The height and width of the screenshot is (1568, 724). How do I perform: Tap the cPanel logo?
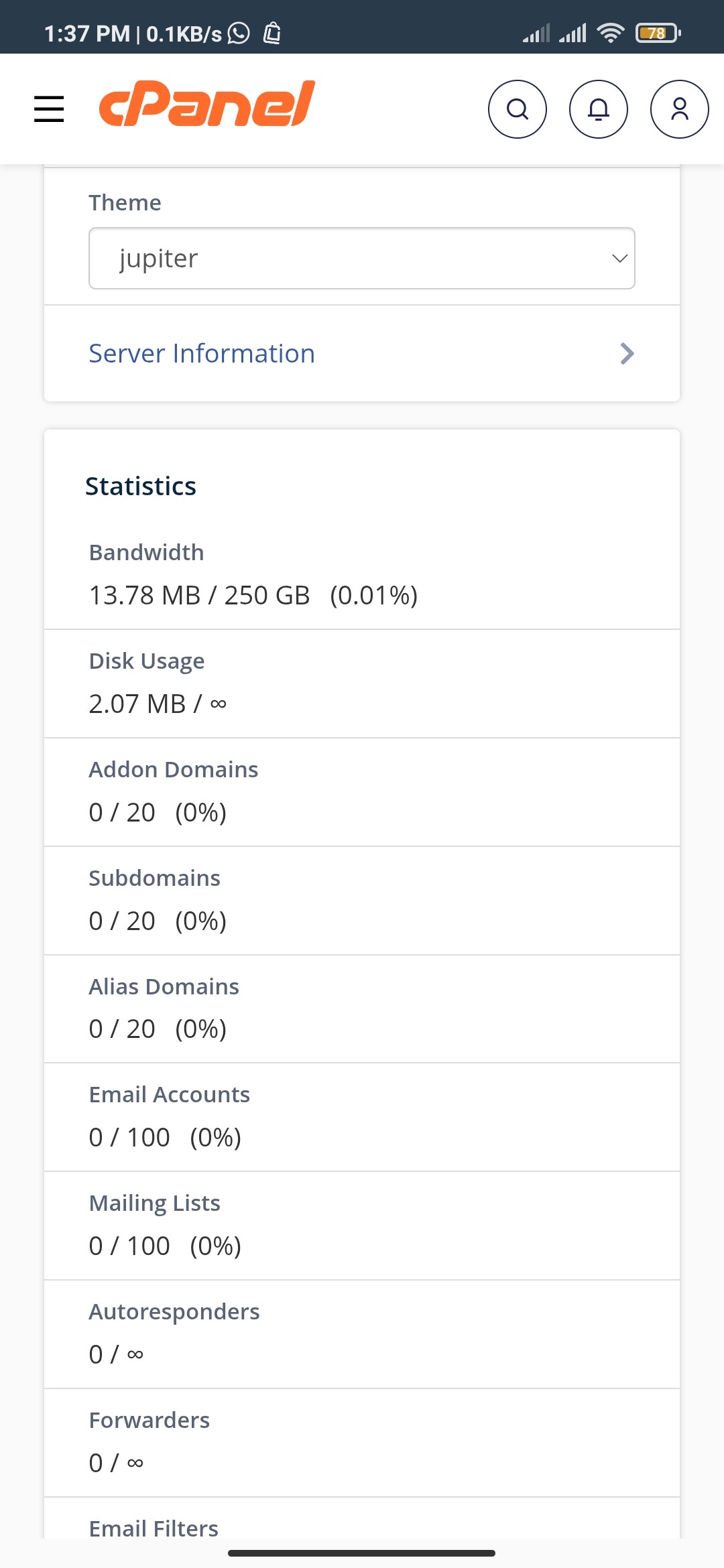point(206,105)
